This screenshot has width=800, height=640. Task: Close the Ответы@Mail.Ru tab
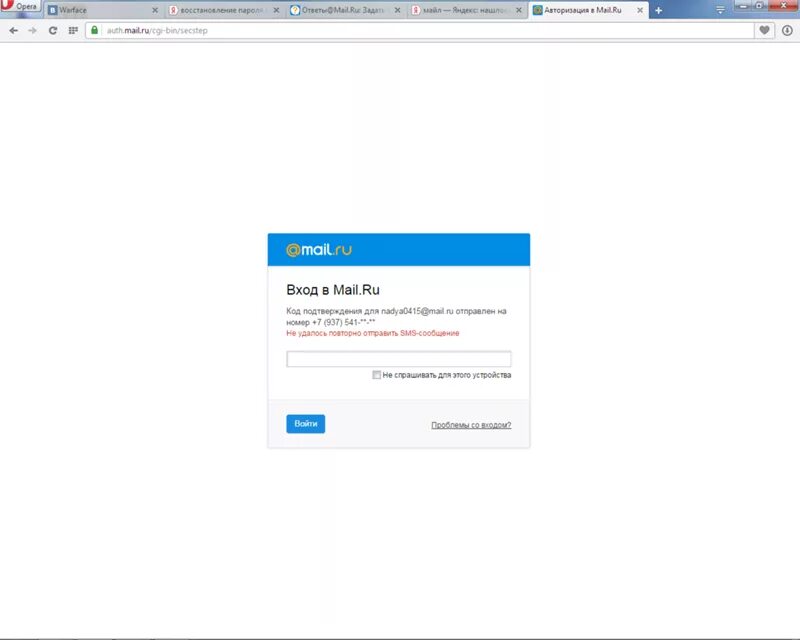click(x=397, y=10)
